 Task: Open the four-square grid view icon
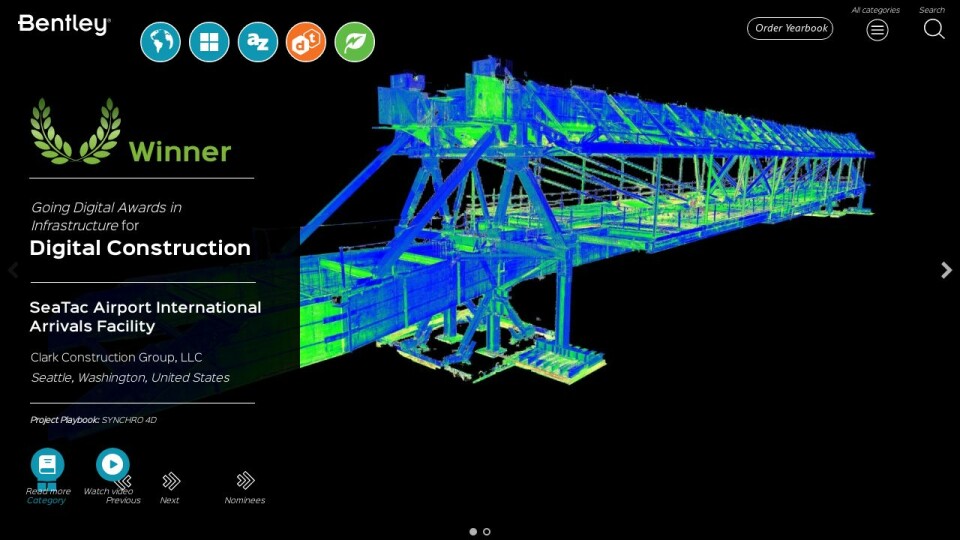(x=209, y=42)
